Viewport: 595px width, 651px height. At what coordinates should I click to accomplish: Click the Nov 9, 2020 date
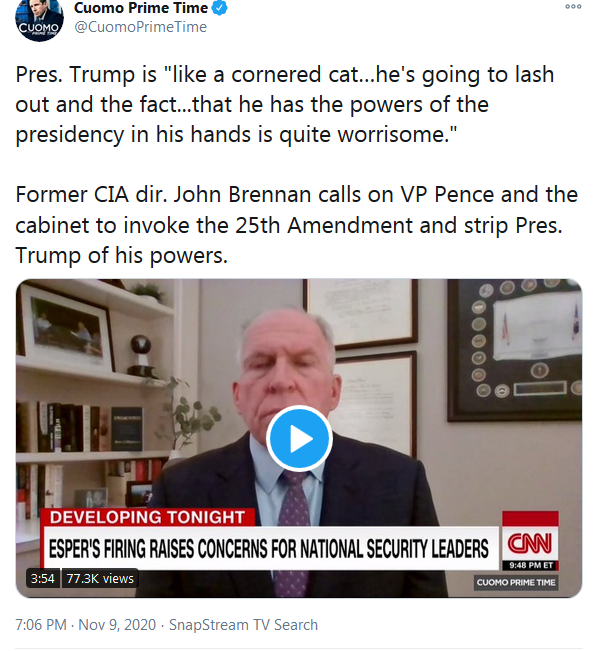[x=117, y=625]
